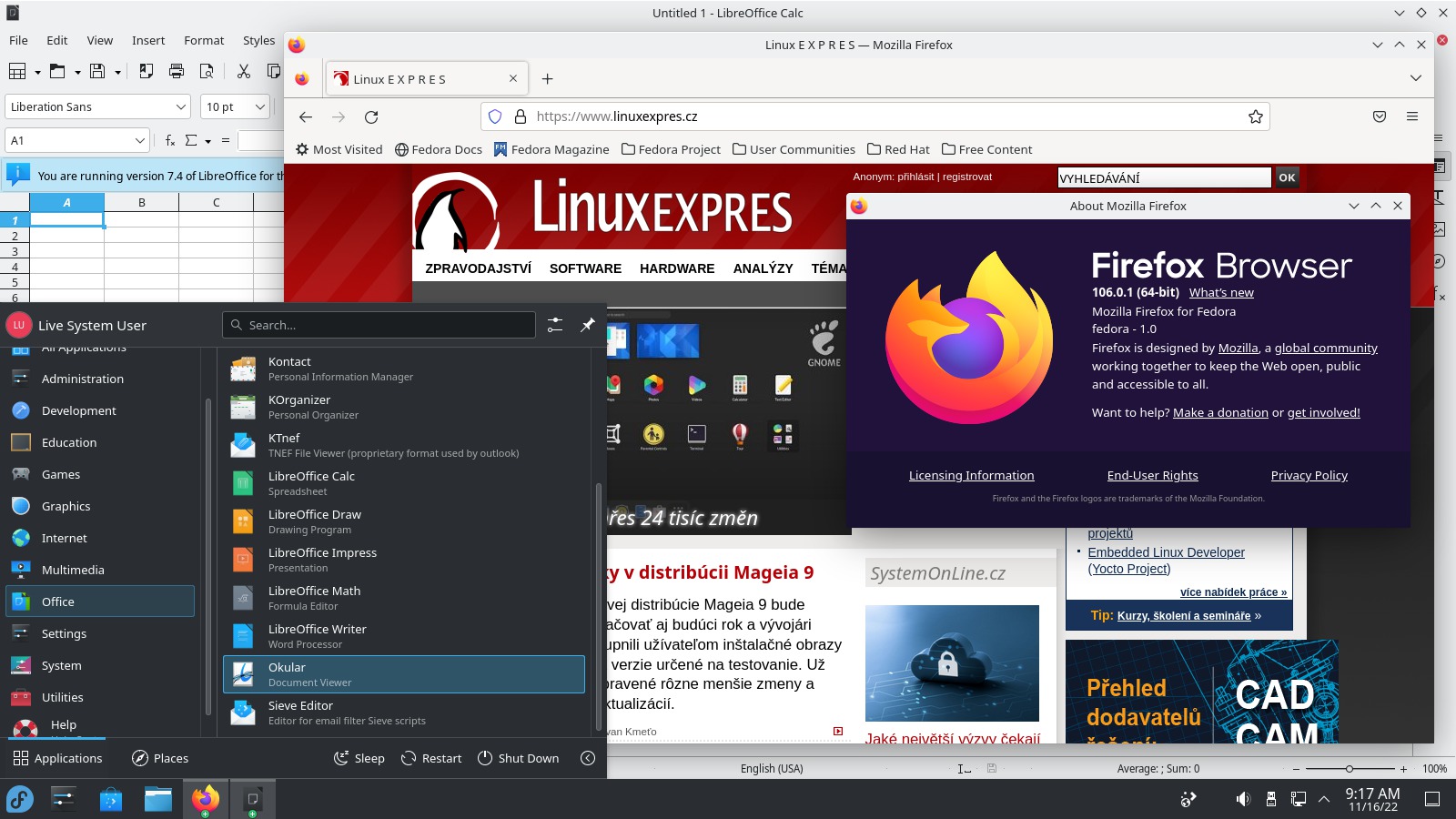
Task: Click the Cut icon in Calc toolbar
Action: point(243,71)
